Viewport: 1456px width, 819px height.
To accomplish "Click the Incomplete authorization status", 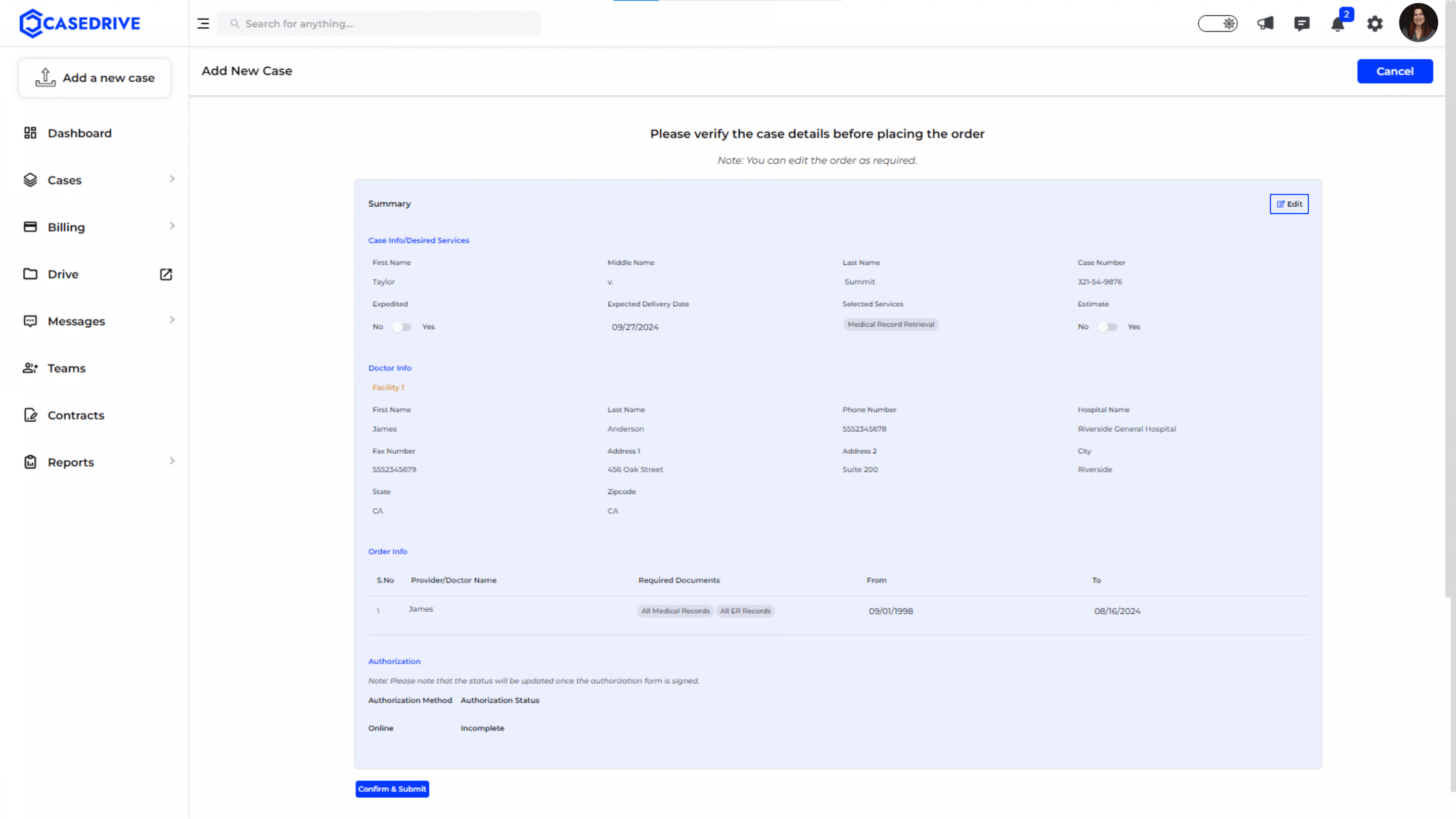I will pyautogui.click(x=482, y=728).
